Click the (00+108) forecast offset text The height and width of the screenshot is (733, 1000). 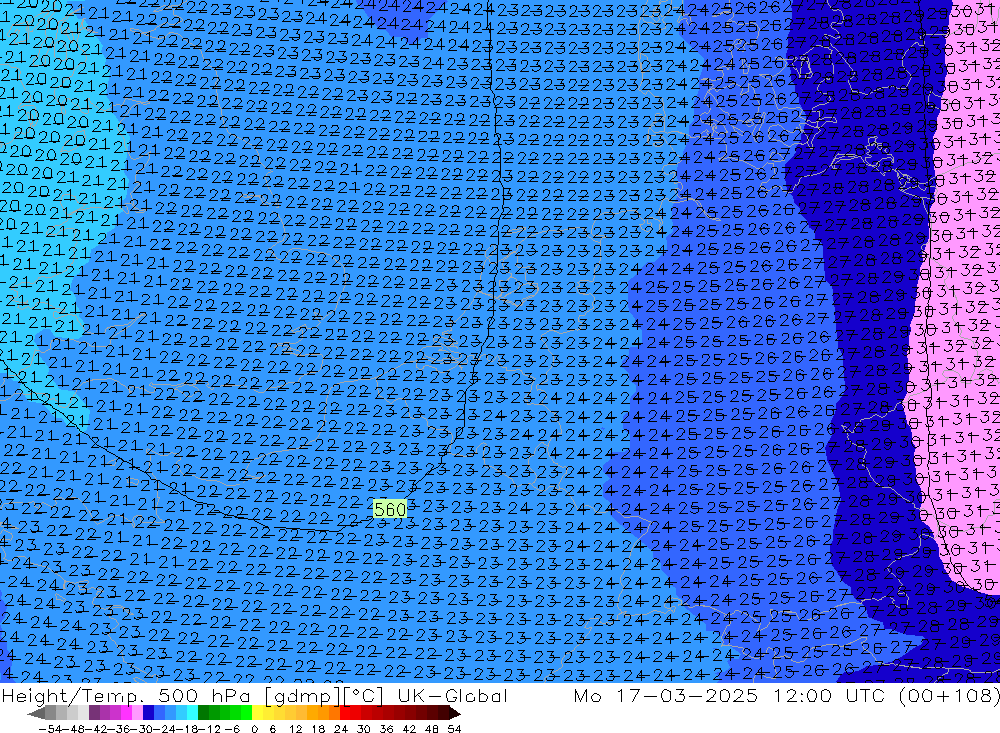949,695
